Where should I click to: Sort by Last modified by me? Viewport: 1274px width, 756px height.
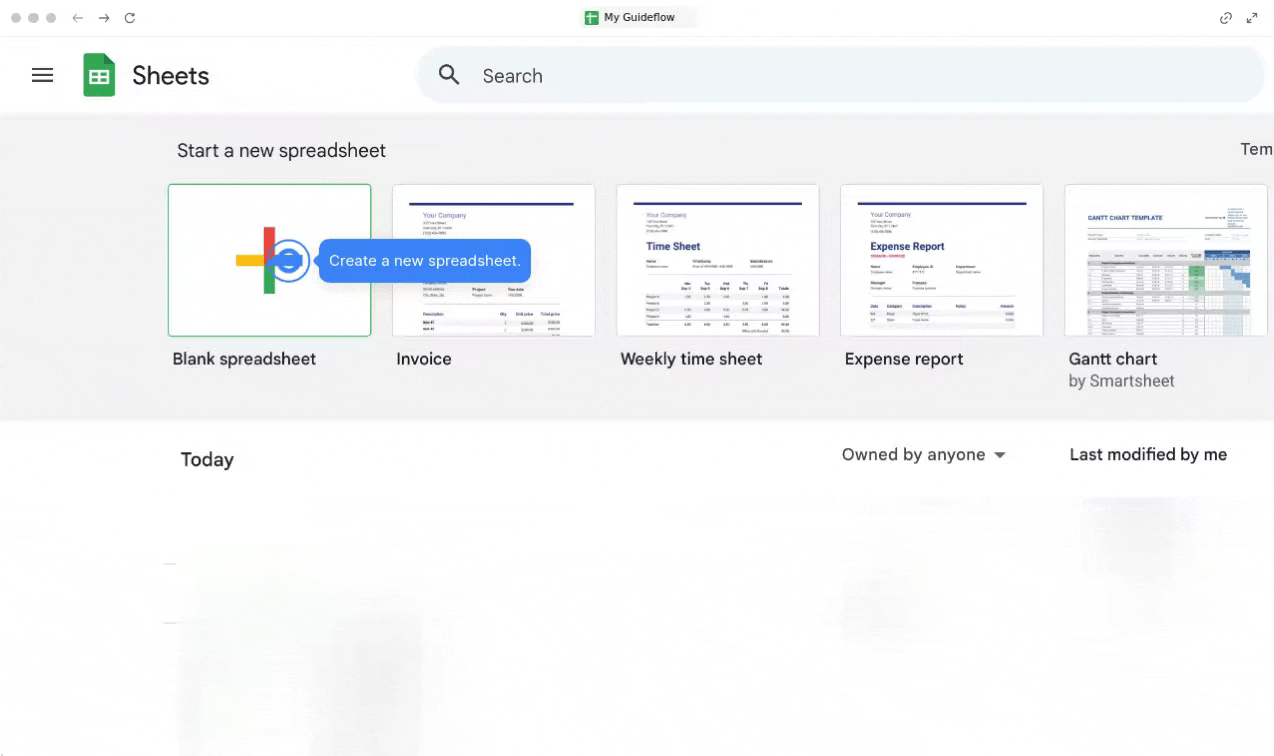1147,454
